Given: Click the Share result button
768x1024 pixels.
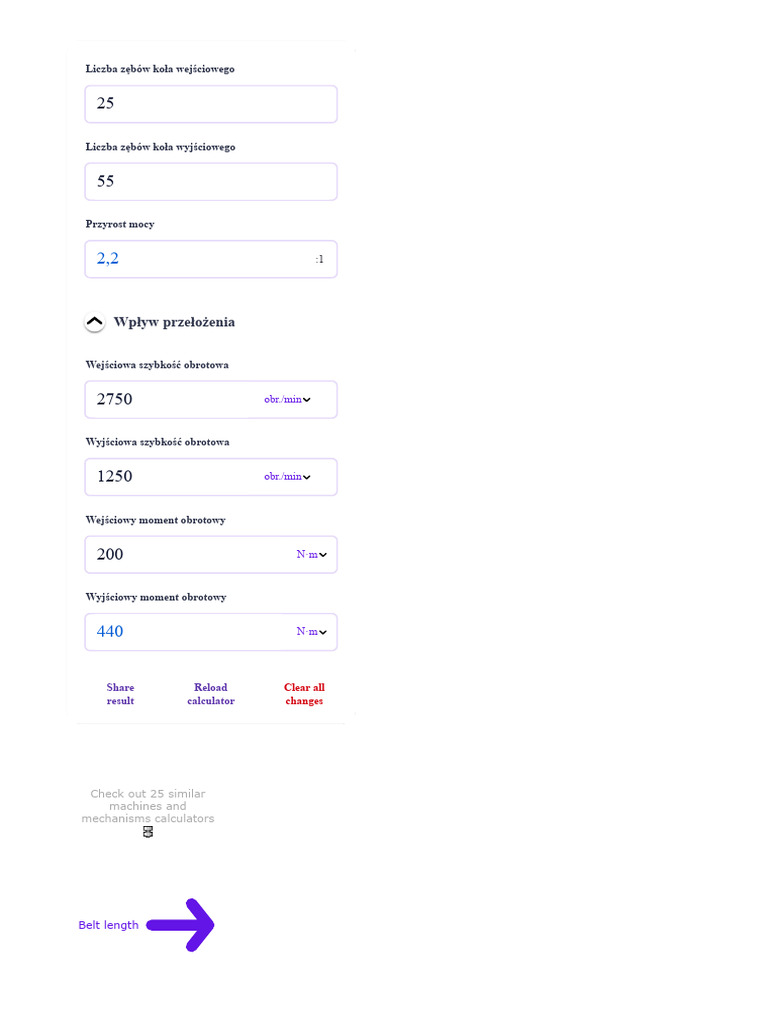Looking at the screenshot, I should coord(120,694).
